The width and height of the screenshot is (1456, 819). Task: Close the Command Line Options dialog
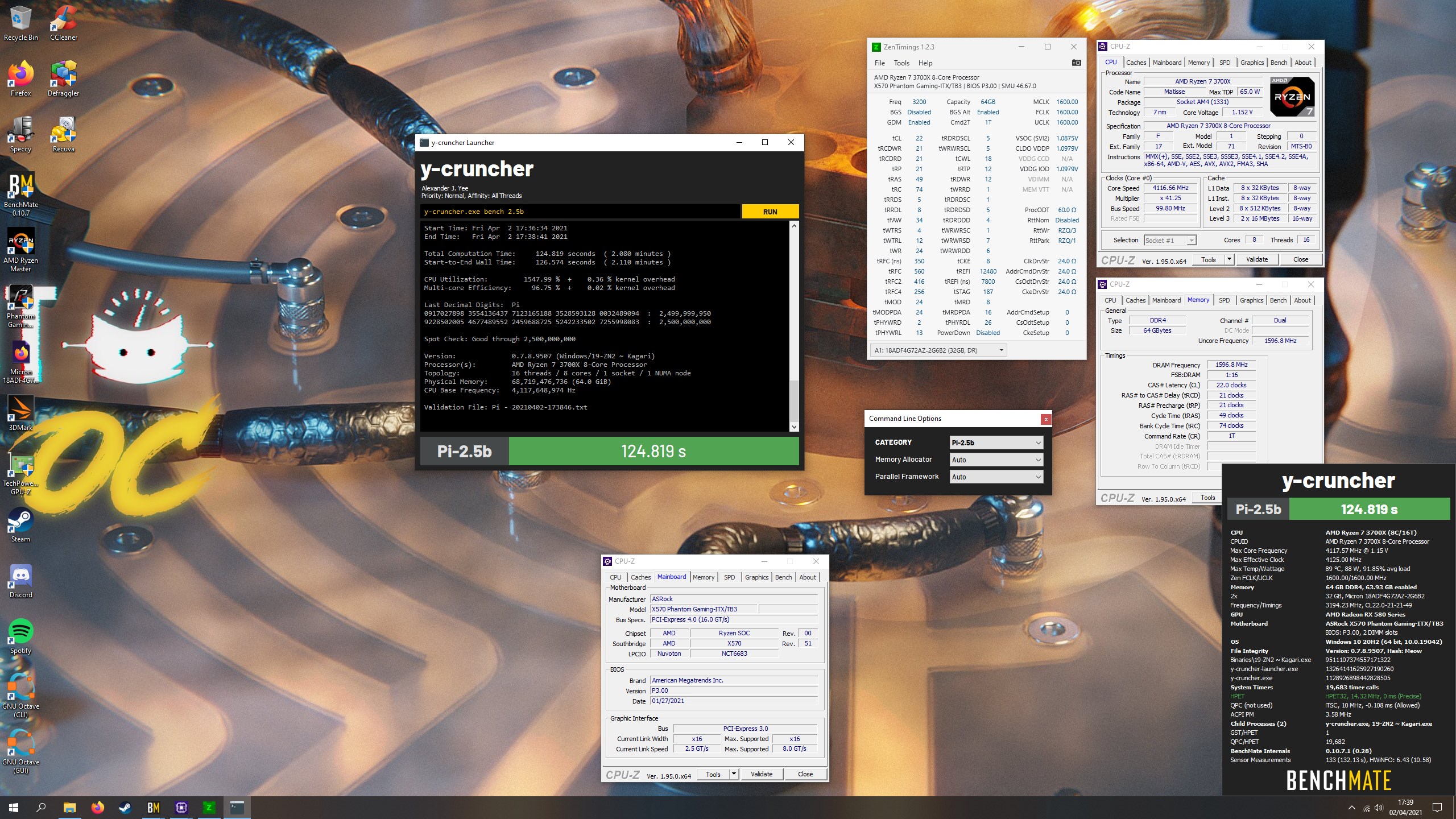coord(1045,419)
